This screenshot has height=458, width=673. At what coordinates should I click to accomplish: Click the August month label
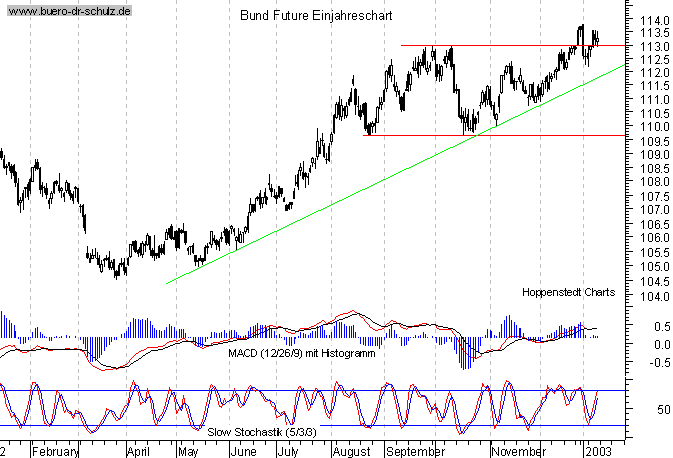click(352, 452)
